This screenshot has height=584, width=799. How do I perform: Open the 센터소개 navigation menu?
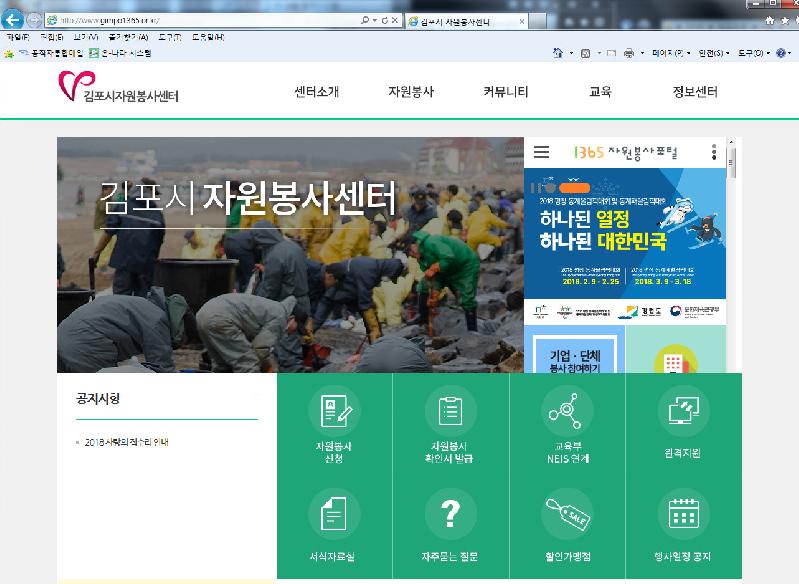coord(317,92)
